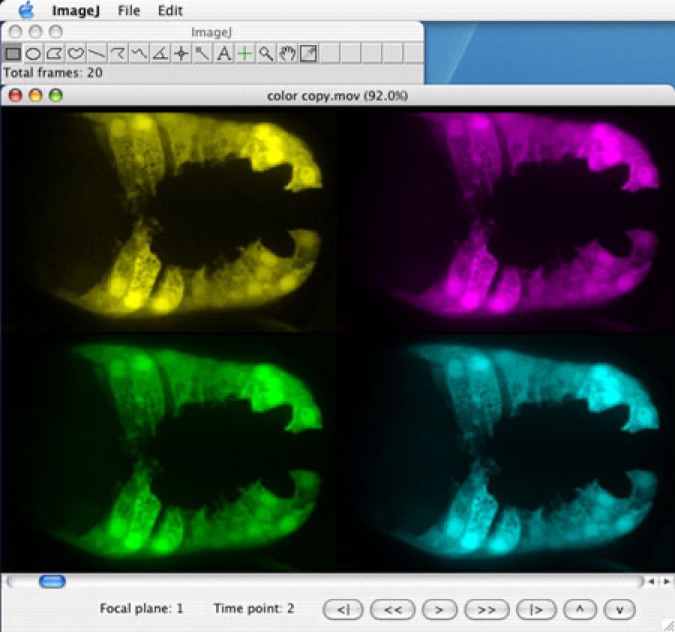Select the Angle tool

tap(160, 54)
